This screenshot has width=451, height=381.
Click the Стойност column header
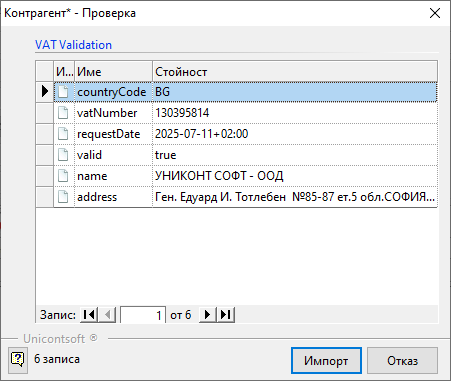295,71
